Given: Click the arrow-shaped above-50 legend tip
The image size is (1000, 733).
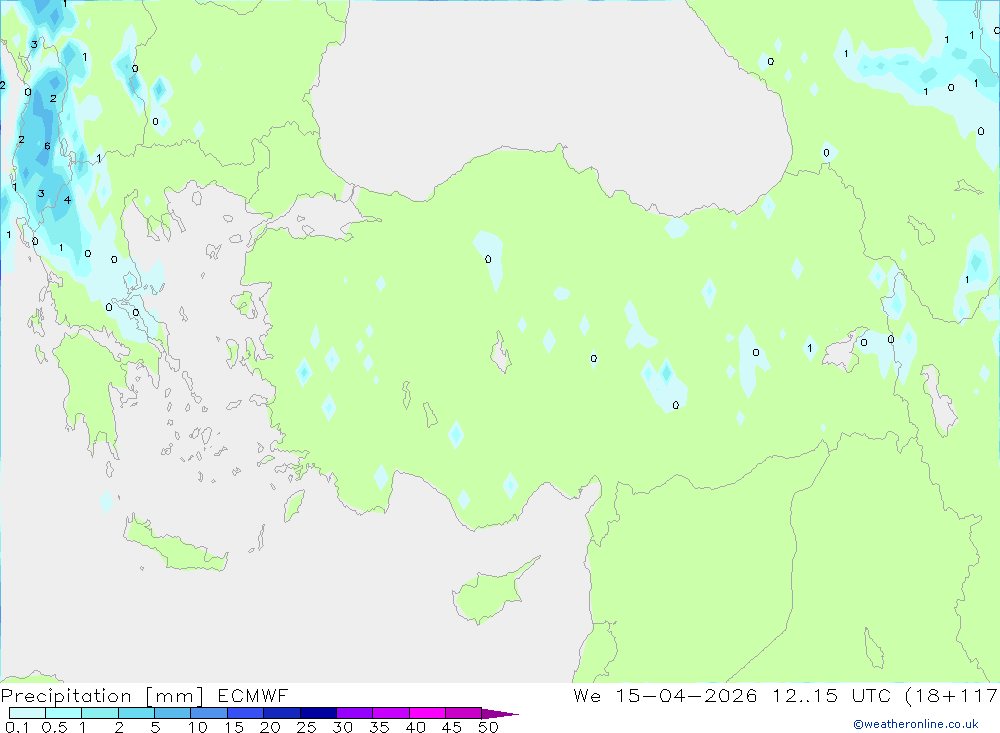Looking at the screenshot, I should pyautogui.click(x=500, y=713).
